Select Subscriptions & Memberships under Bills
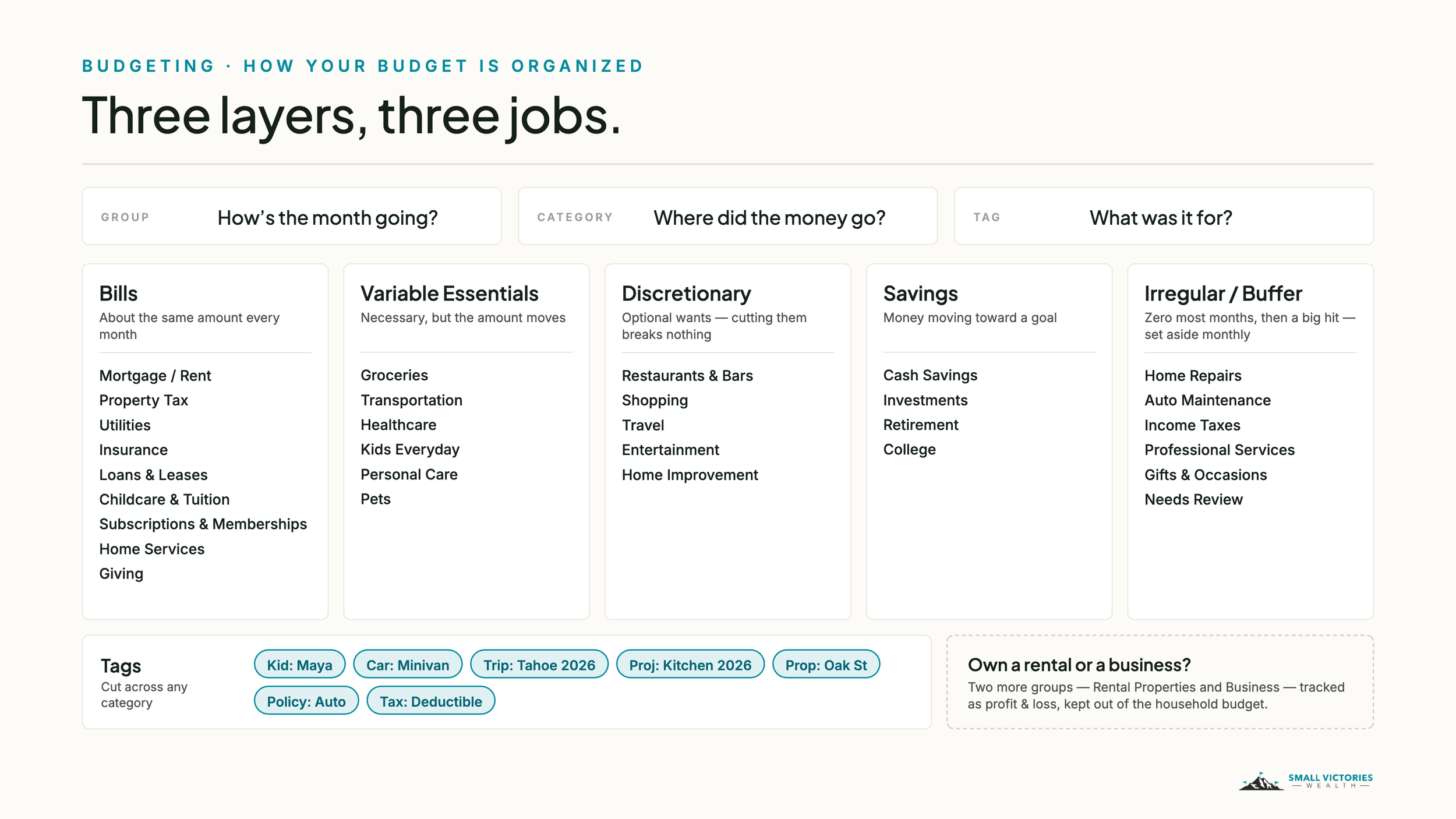Screen dimensions: 1456x819 click(x=203, y=524)
